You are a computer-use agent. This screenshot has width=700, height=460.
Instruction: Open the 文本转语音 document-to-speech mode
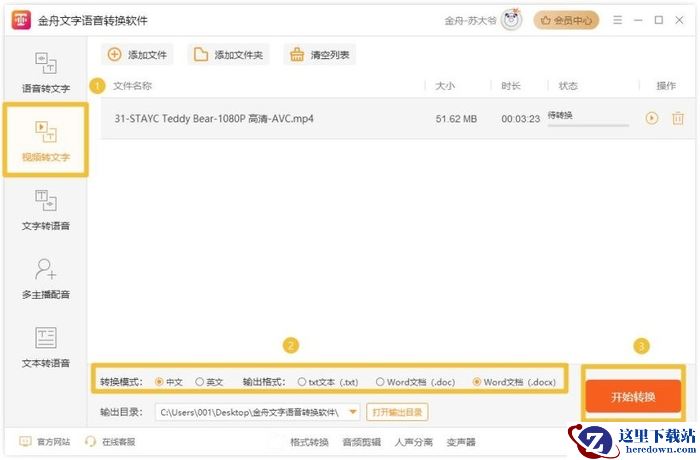46,347
